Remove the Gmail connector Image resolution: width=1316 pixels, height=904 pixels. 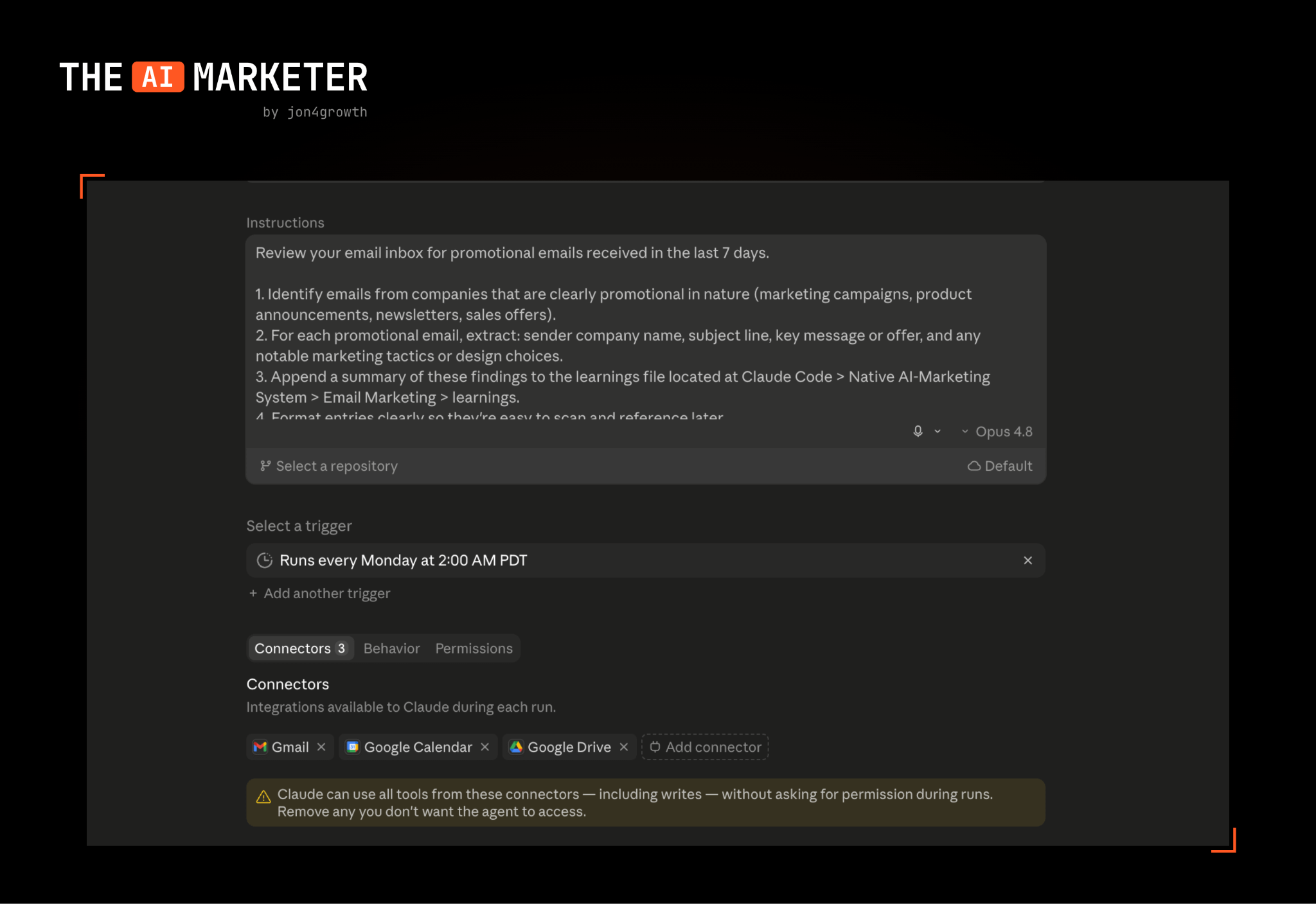pyautogui.click(x=321, y=747)
